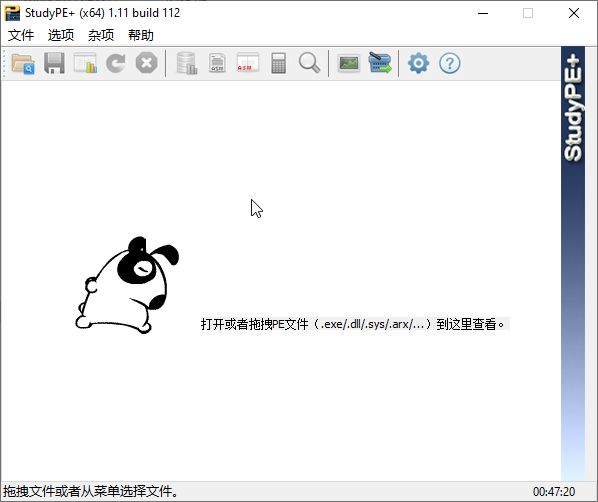Click the 打开或者拖拽PE文件 hint text
The image size is (598, 502).
coord(355,324)
